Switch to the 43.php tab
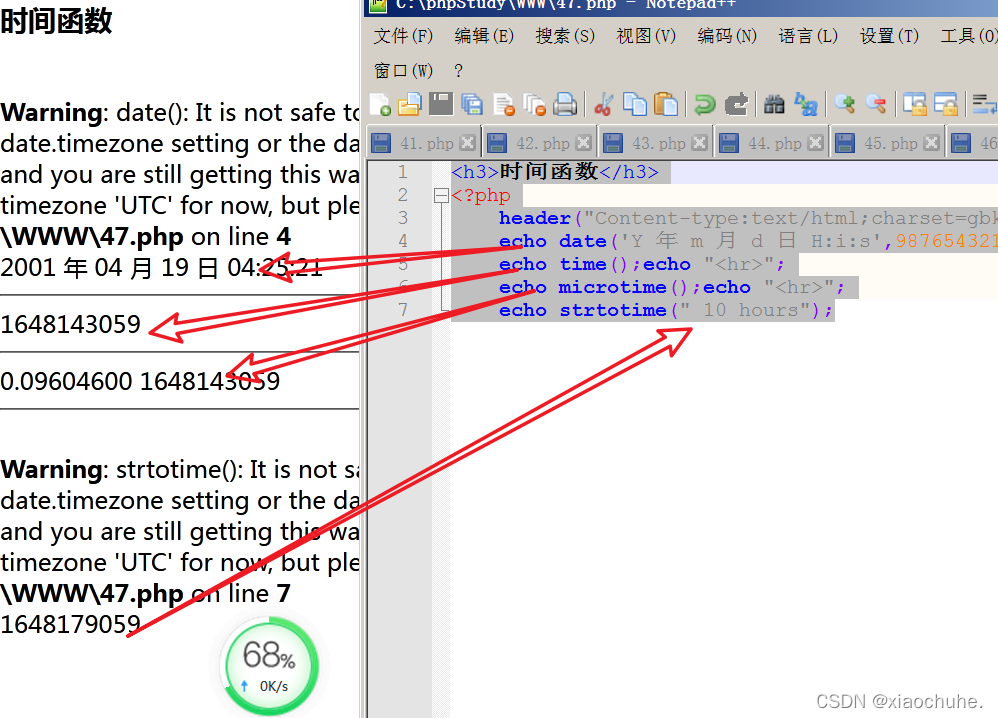The width and height of the screenshot is (998, 718). click(655, 143)
